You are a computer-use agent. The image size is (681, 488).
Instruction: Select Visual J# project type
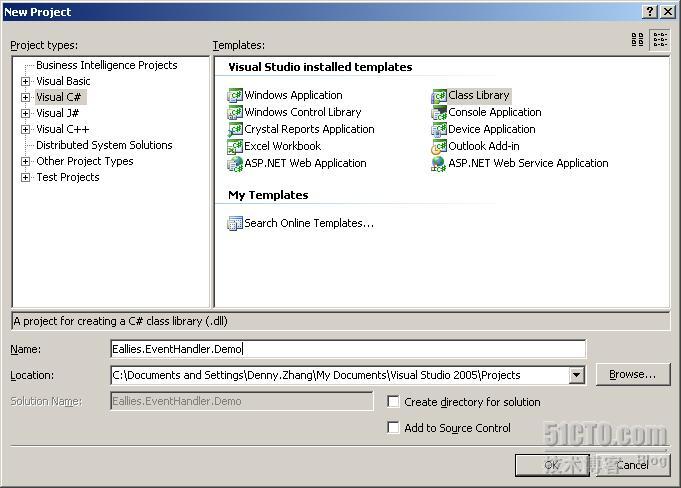[58, 113]
